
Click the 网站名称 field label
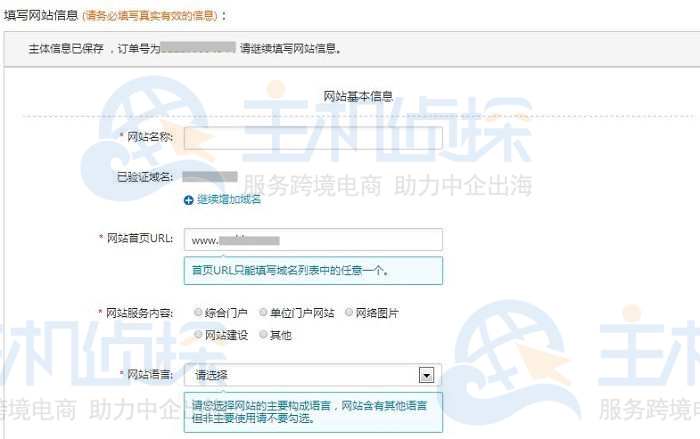point(150,137)
